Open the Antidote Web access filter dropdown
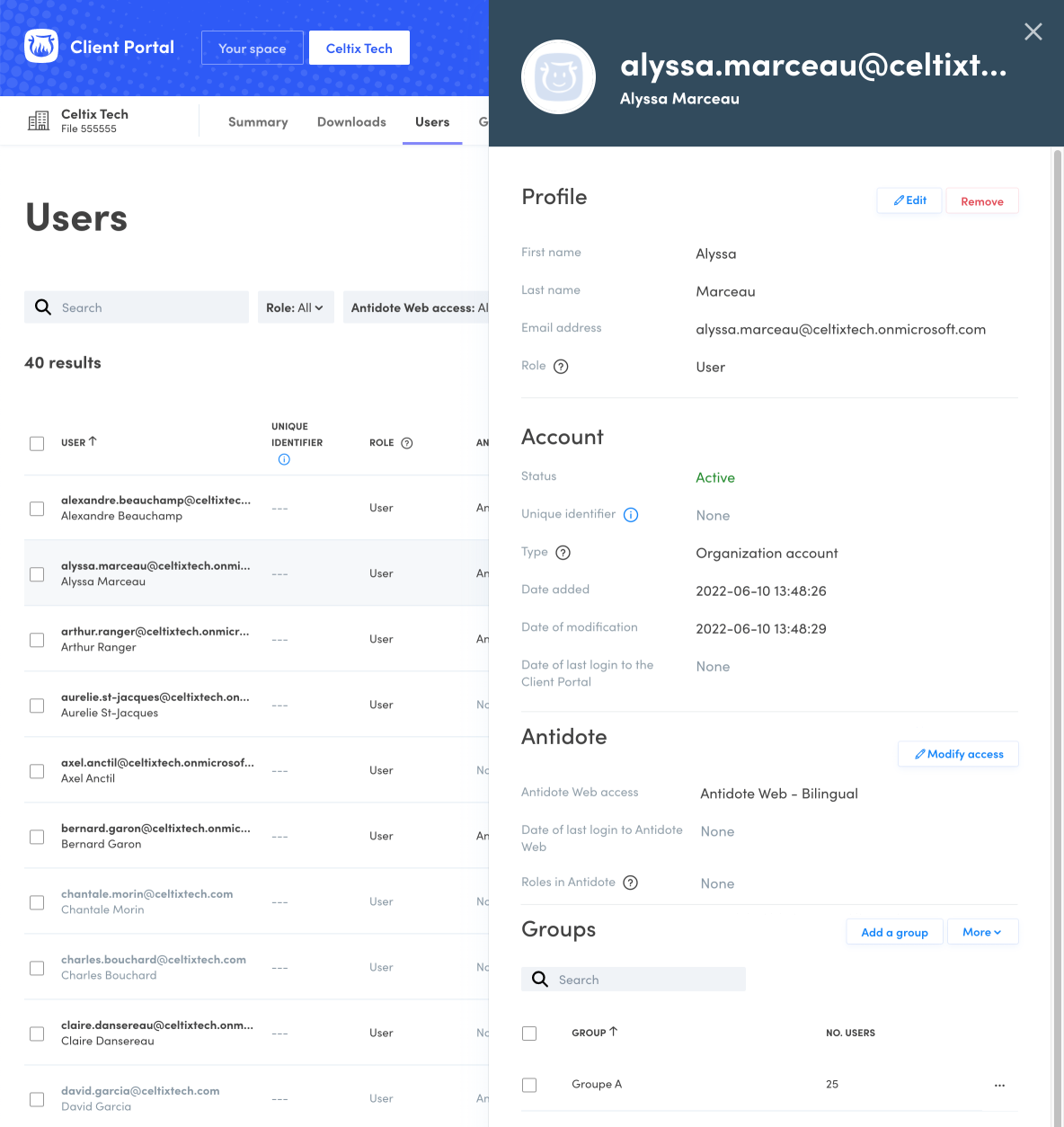 [x=417, y=307]
